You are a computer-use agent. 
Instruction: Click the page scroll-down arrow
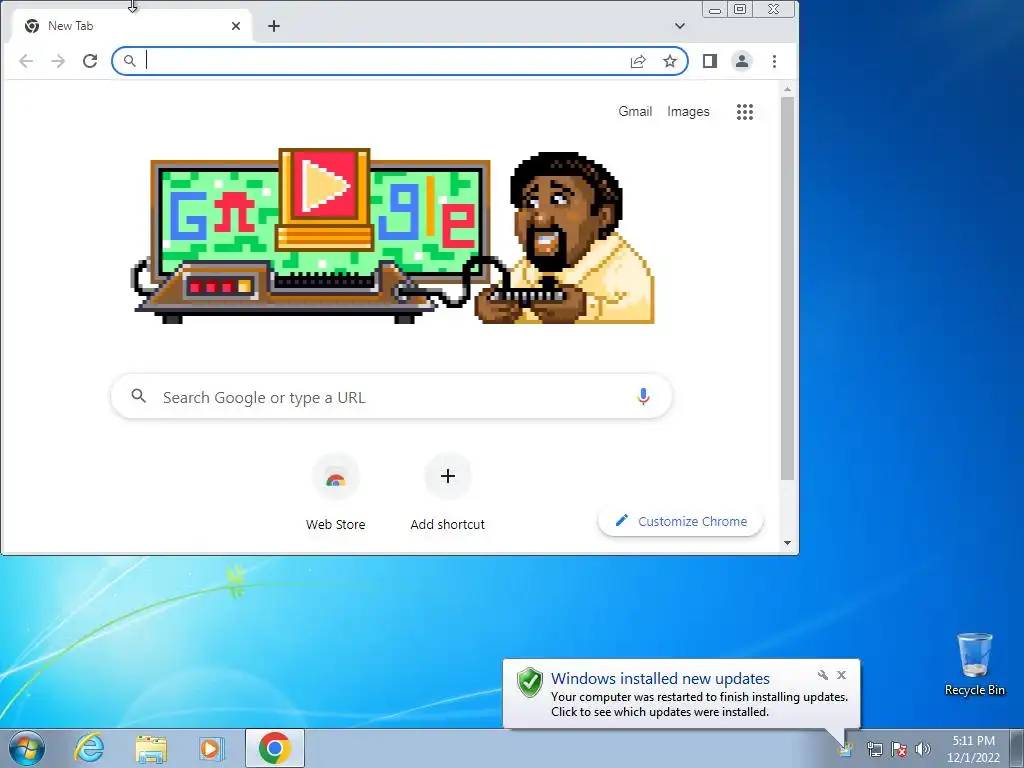[x=788, y=543]
